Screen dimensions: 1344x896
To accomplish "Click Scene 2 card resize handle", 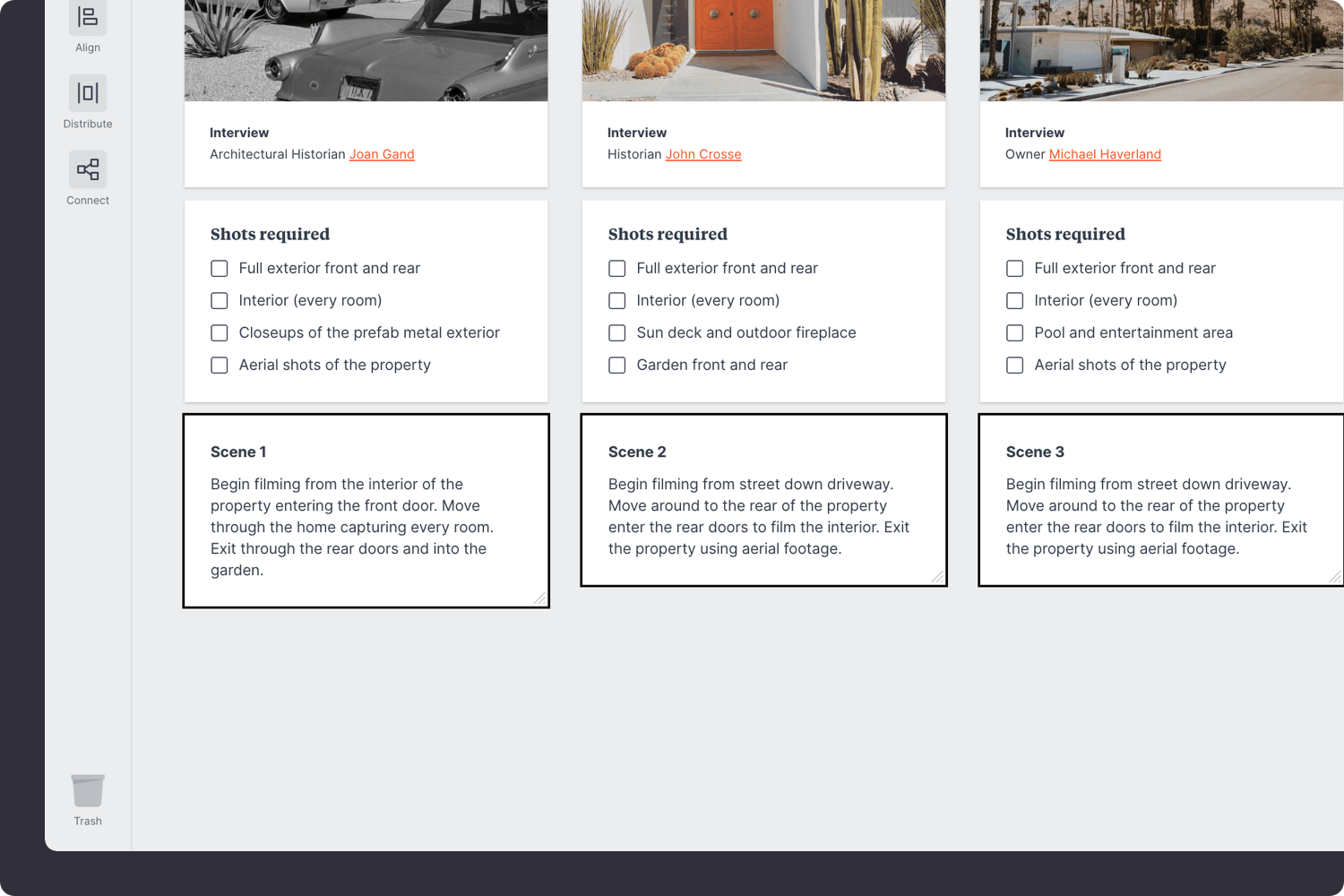I will tap(937, 576).
